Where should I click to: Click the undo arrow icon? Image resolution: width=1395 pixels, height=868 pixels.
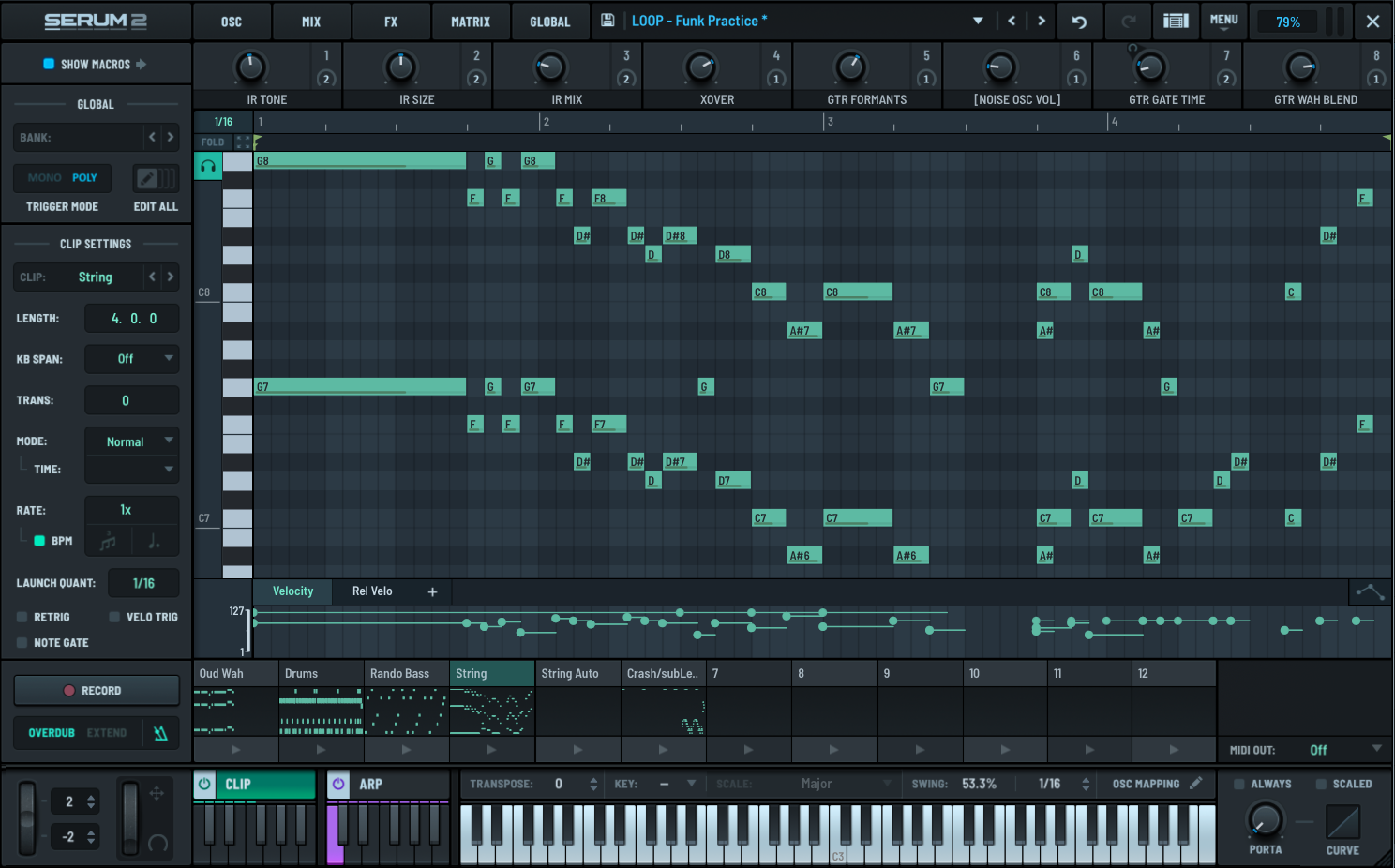pyautogui.click(x=1079, y=22)
